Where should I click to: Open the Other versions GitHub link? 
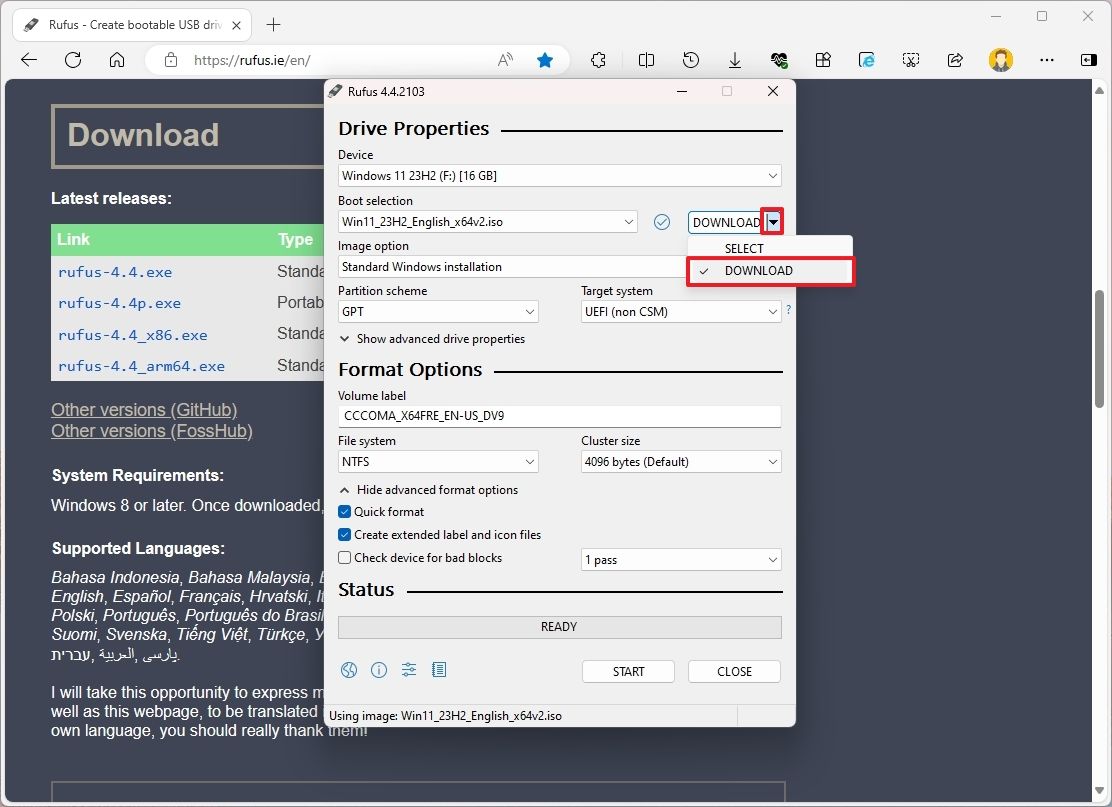[x=143, y=409]
